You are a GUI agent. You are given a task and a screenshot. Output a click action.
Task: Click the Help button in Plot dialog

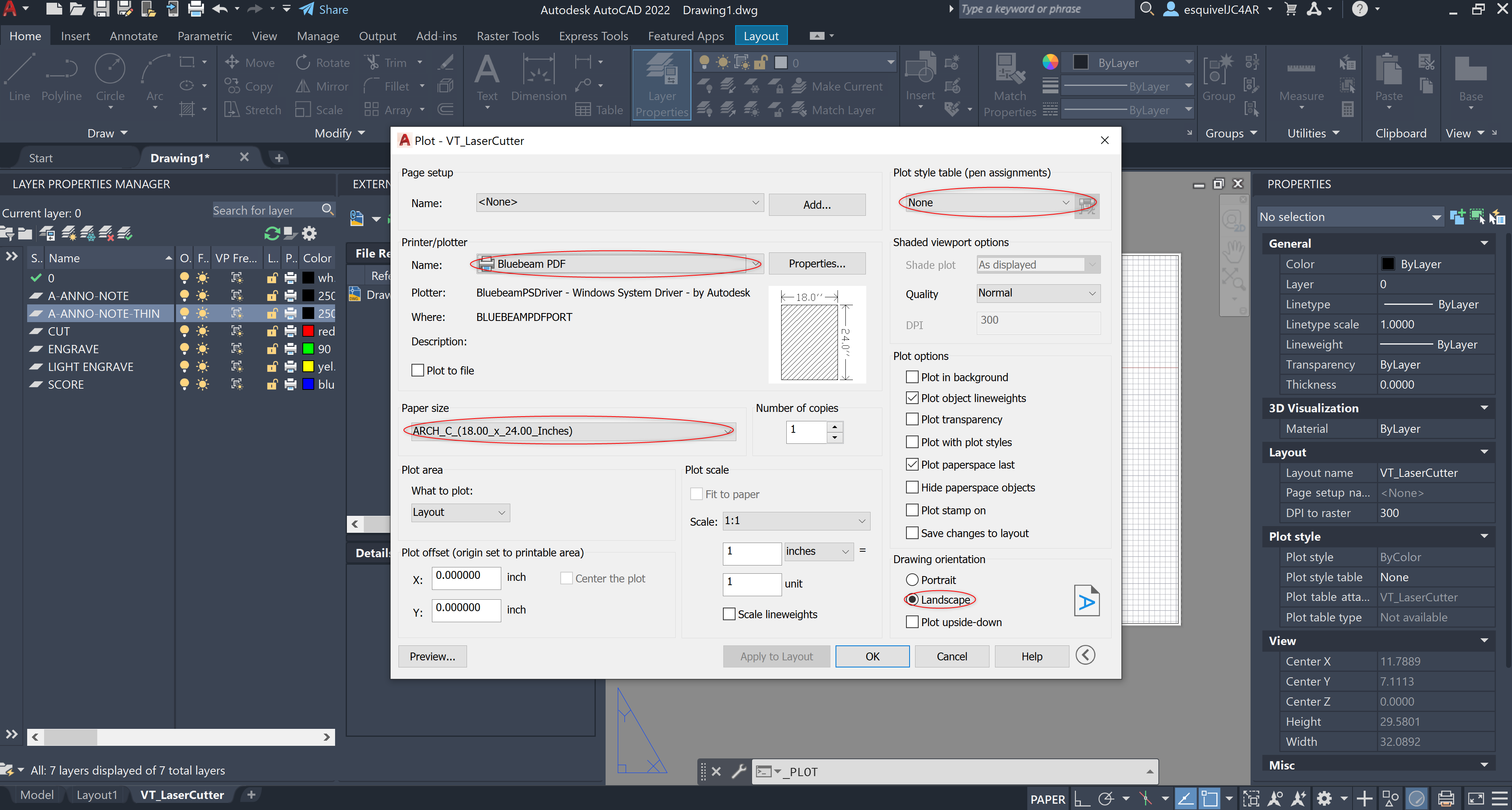click(1031, 656)
